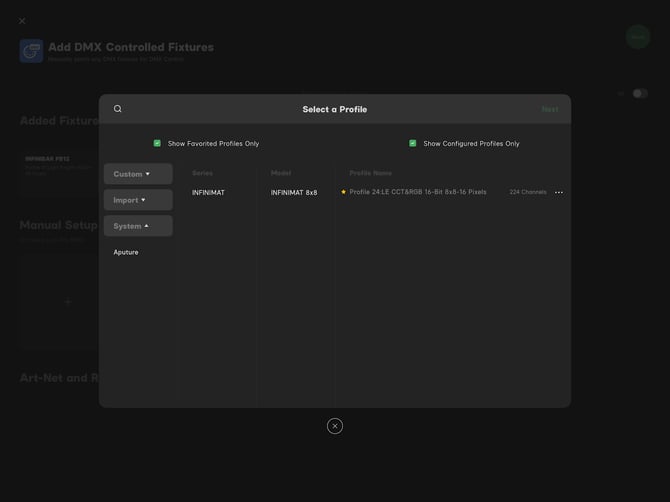This screenshot has height=502, width=670.
Task: Click the gold favorite star on Profile 24
Action: click(344, 192)
